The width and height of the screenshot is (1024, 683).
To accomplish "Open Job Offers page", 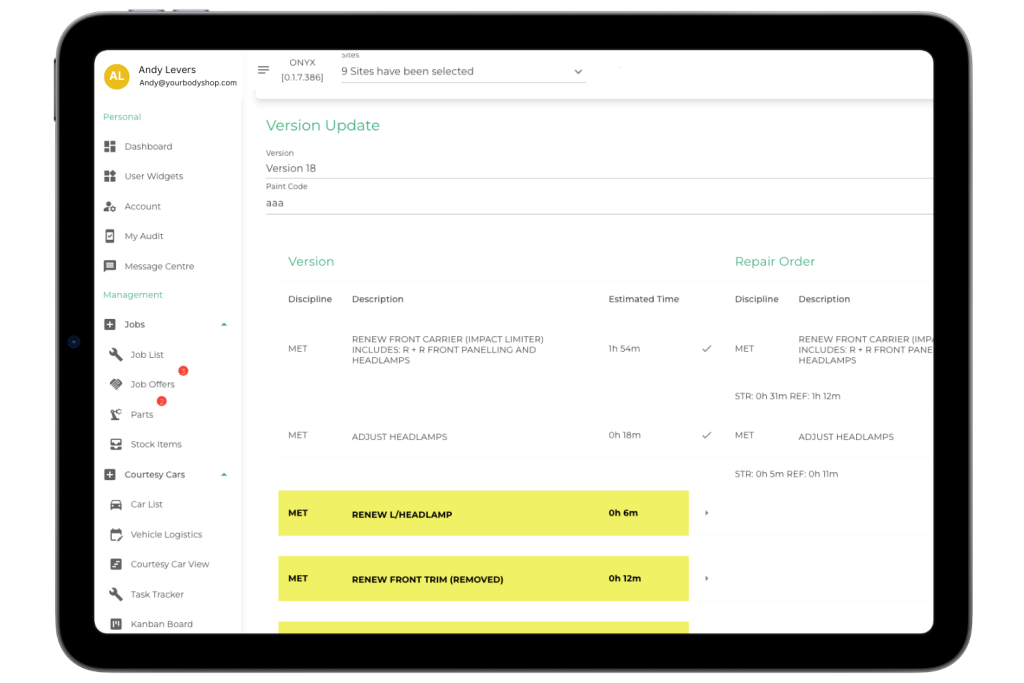I will 152,385.
